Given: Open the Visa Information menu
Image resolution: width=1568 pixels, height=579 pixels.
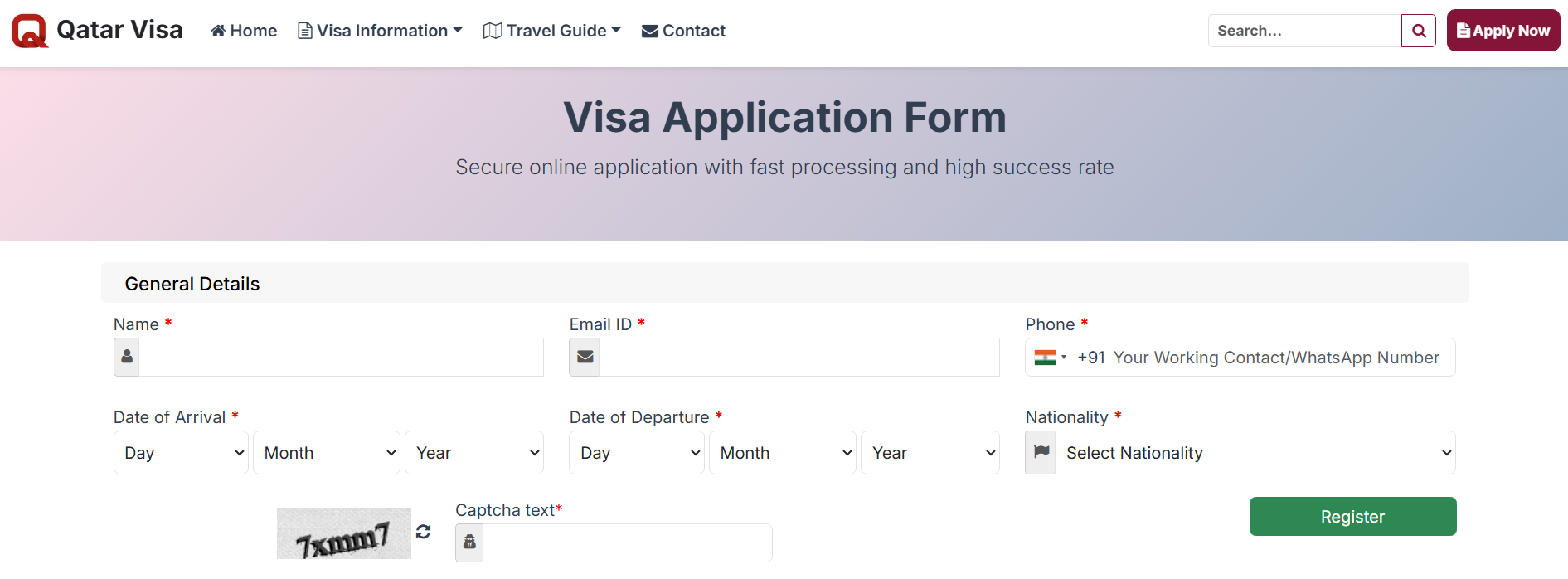Looking at the screenshot, I should (381, 31).
